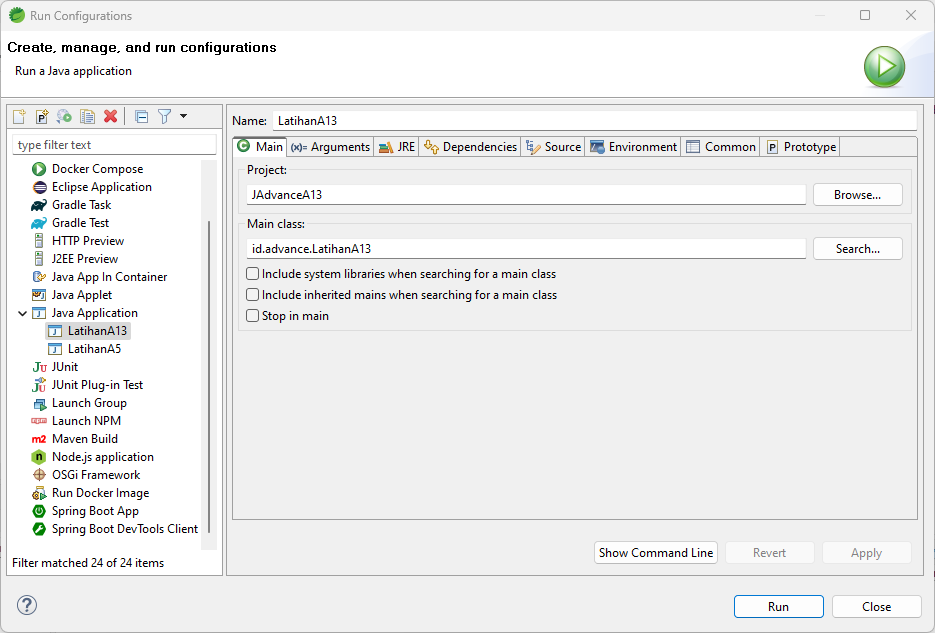Open the Source tab
The image size is (935, 633).
[553, 147]
